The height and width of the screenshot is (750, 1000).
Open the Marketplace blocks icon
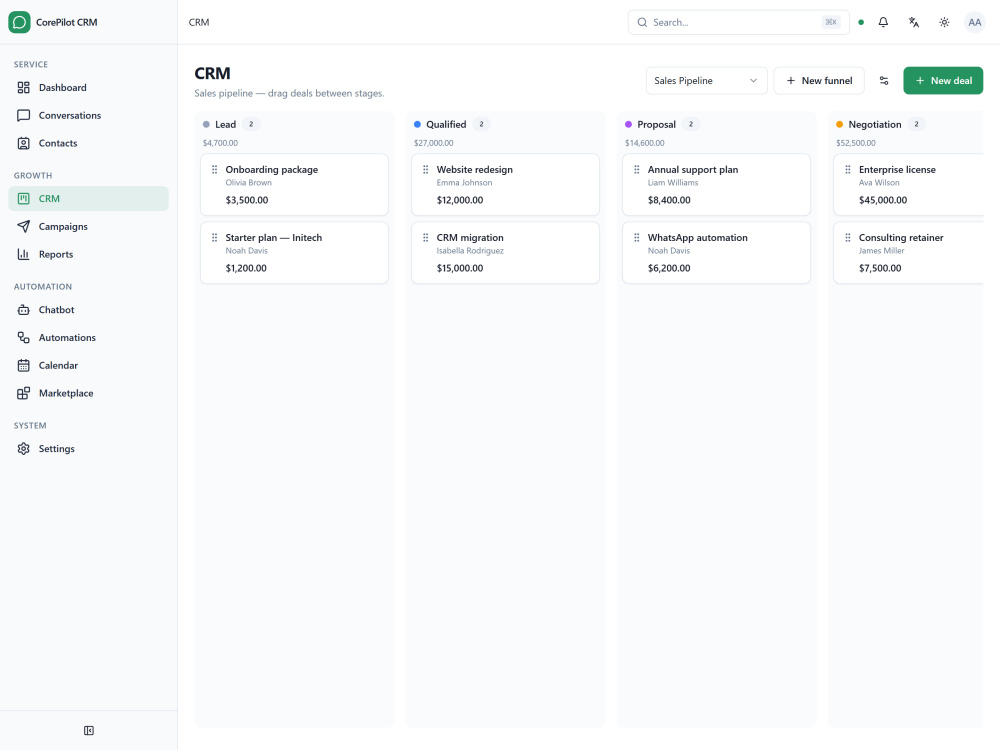click(x=24, y=393)
